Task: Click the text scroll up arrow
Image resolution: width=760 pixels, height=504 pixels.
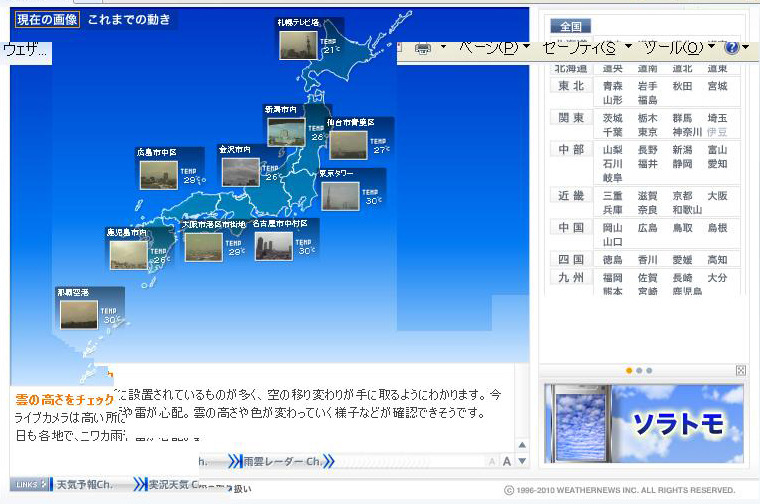Action: coord(522,445)
